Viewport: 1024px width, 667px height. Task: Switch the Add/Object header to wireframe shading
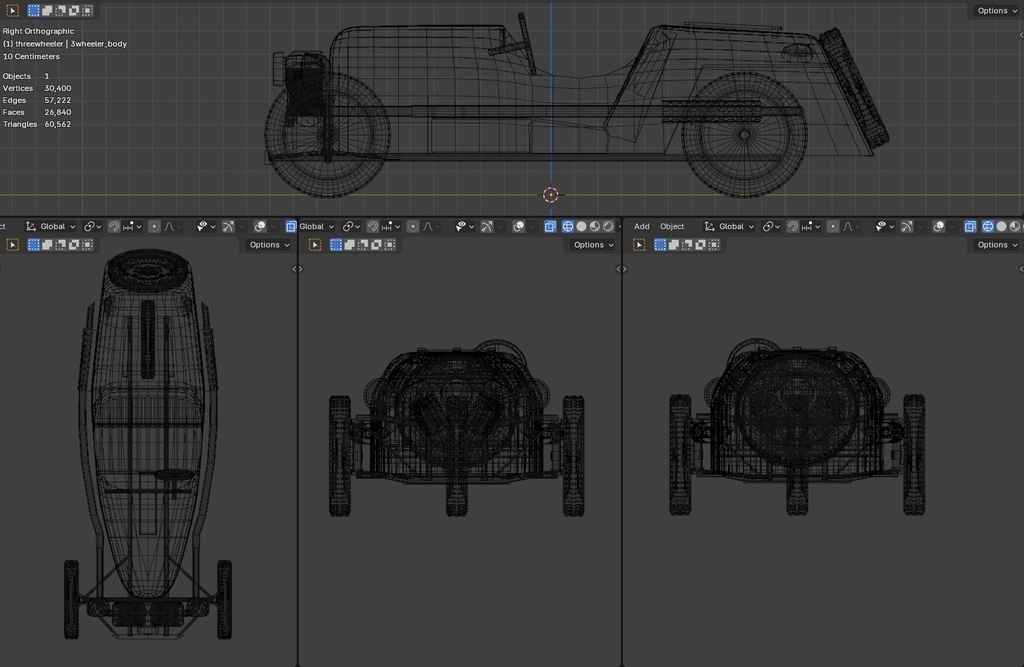coord(988,226)
